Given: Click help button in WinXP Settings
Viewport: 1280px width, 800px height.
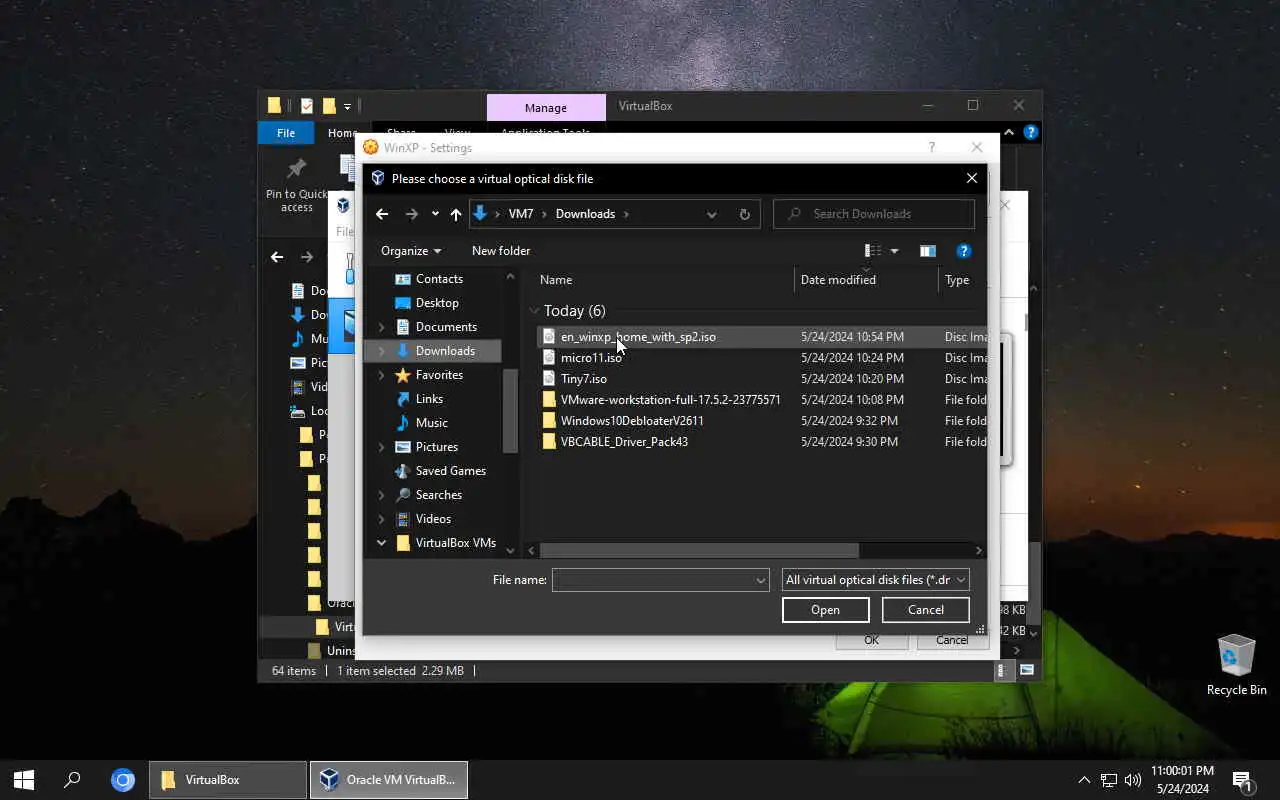Looking at the screenshot, I should pyautogui.click(x=932, y=148).
